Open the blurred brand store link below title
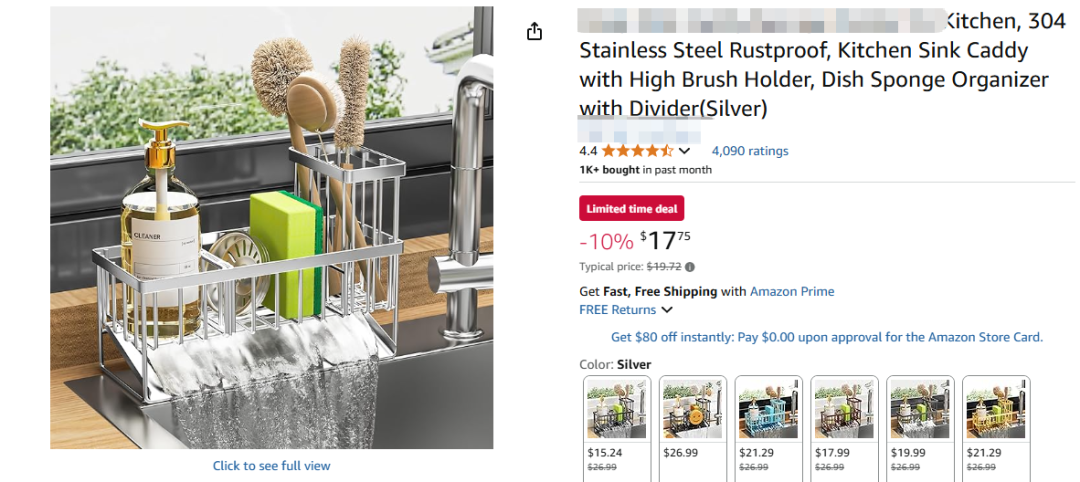 pos(640,131)
